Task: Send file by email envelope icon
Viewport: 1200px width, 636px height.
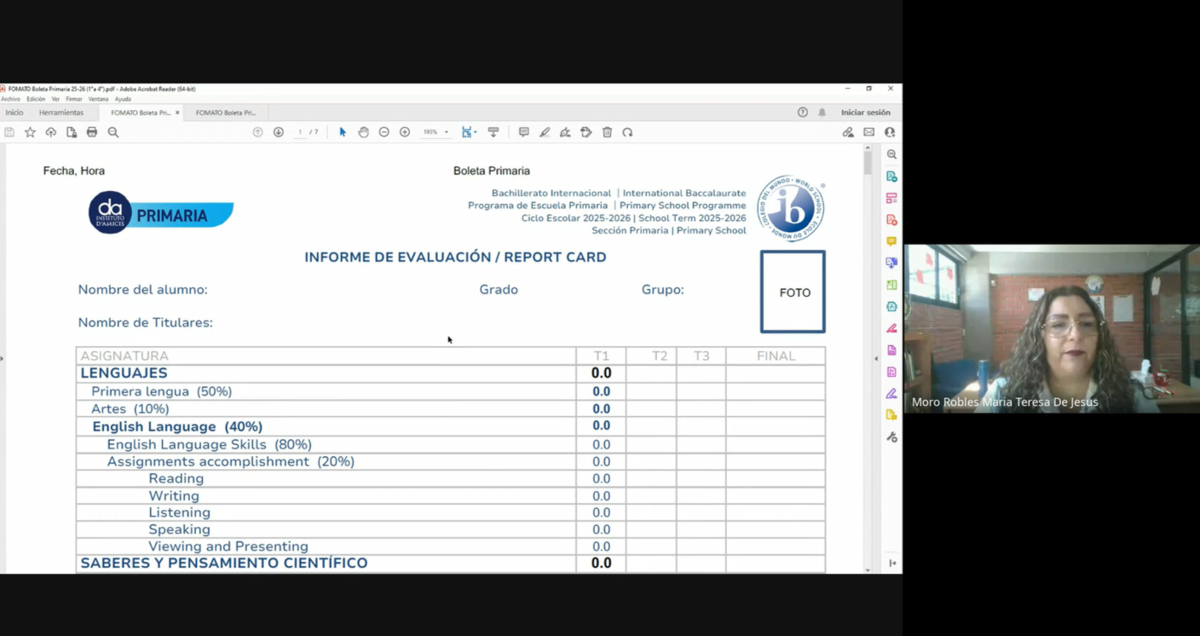Action: pos(869,132)
